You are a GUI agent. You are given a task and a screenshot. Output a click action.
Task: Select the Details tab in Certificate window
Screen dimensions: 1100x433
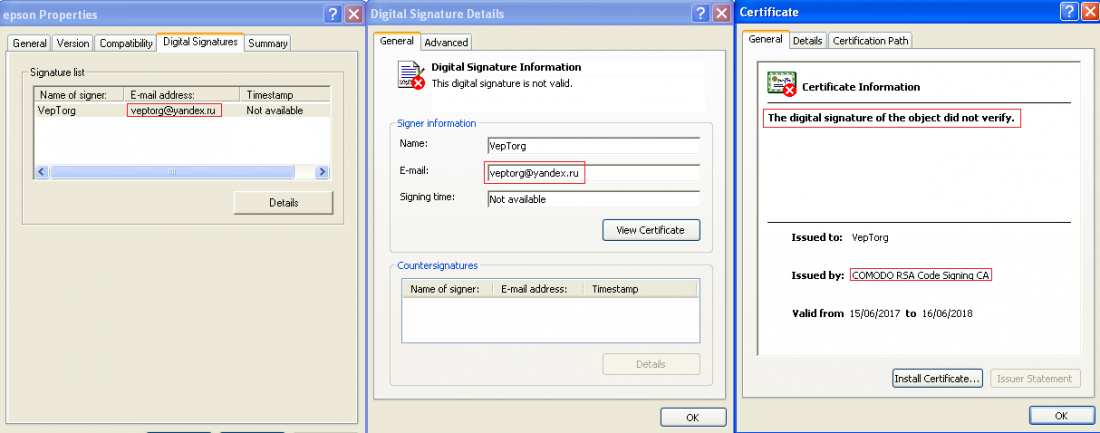(807, 40)
